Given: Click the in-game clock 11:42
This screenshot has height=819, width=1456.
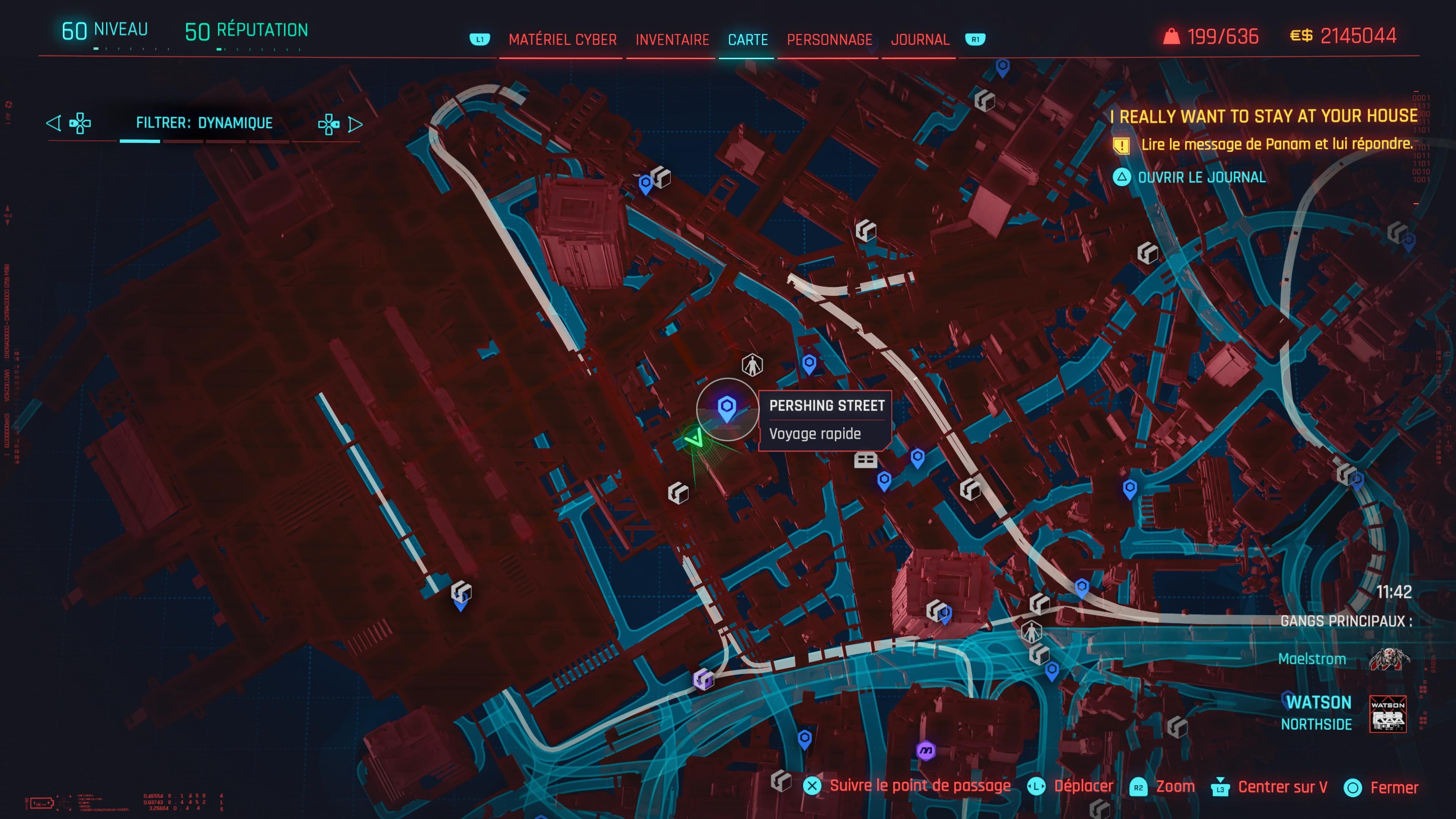Looking at the screenshot, I should (1394, 592).
